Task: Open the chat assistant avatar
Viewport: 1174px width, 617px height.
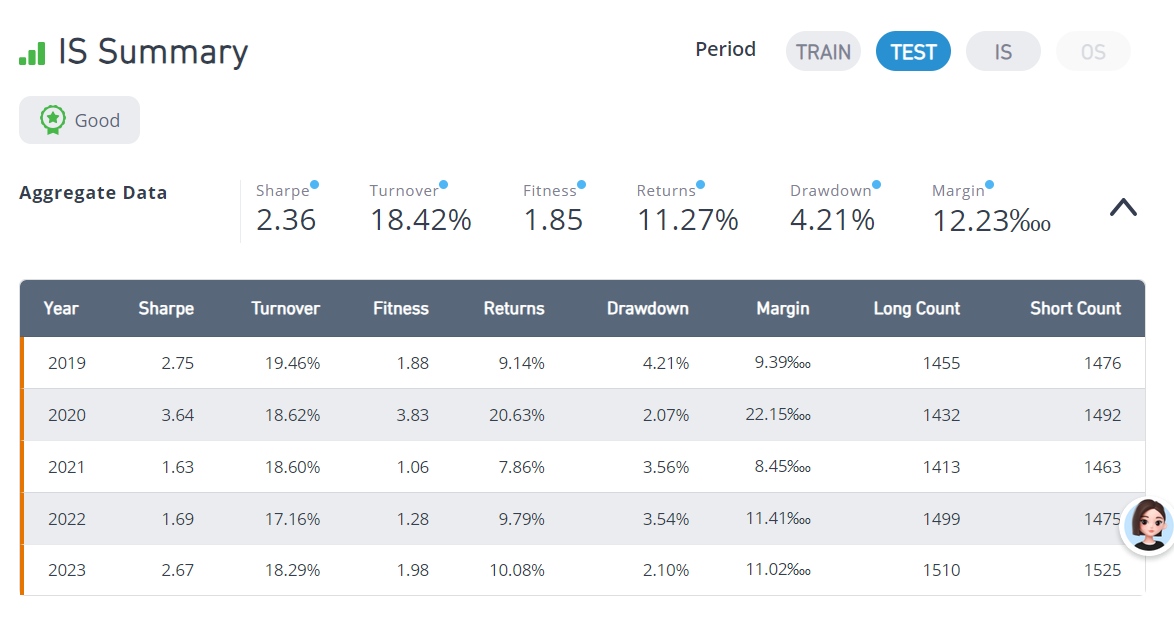Action: click(1147, 526)
